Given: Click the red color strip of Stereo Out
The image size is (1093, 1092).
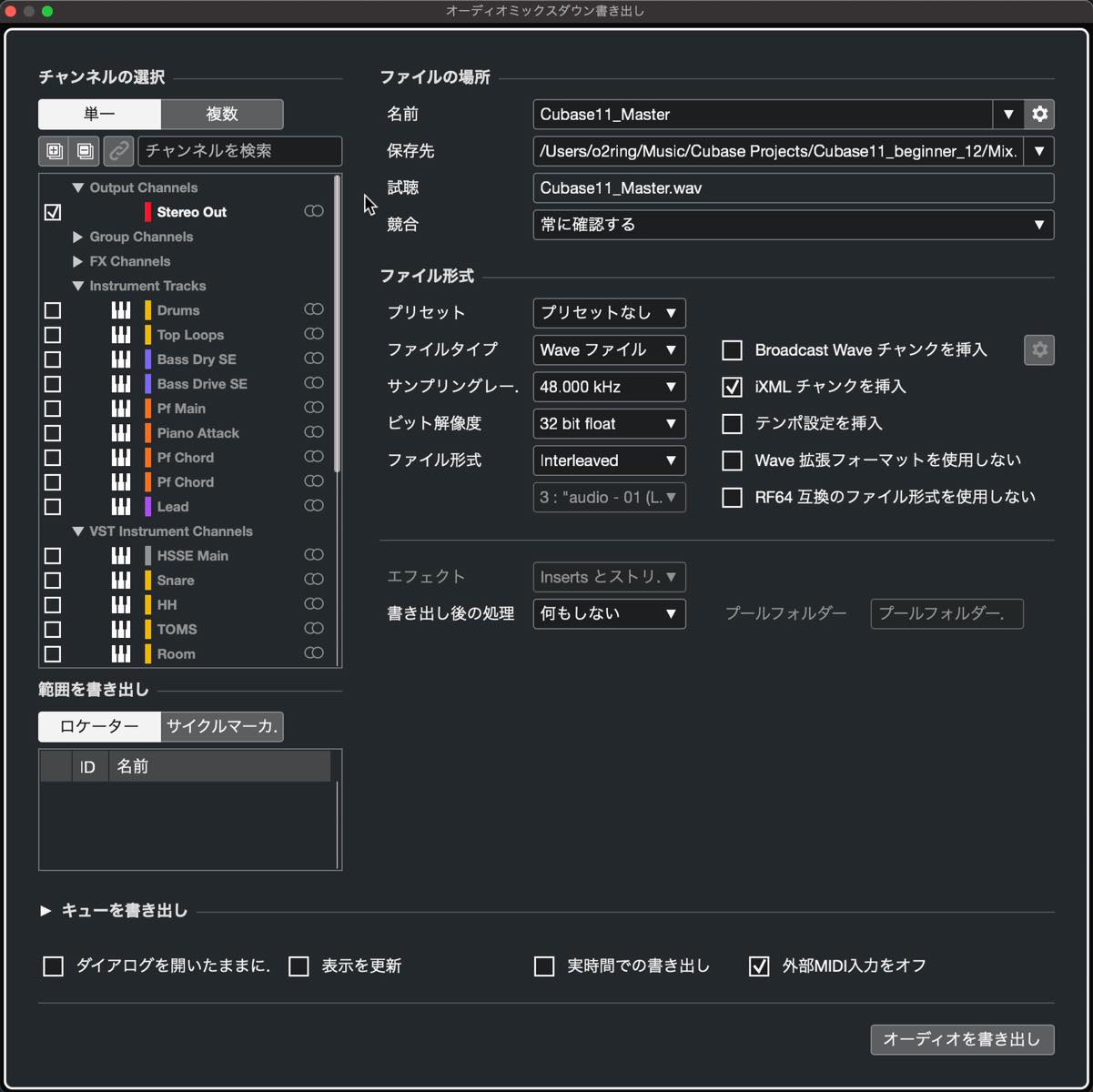Looking at the screenshot, I should (148, 212).
